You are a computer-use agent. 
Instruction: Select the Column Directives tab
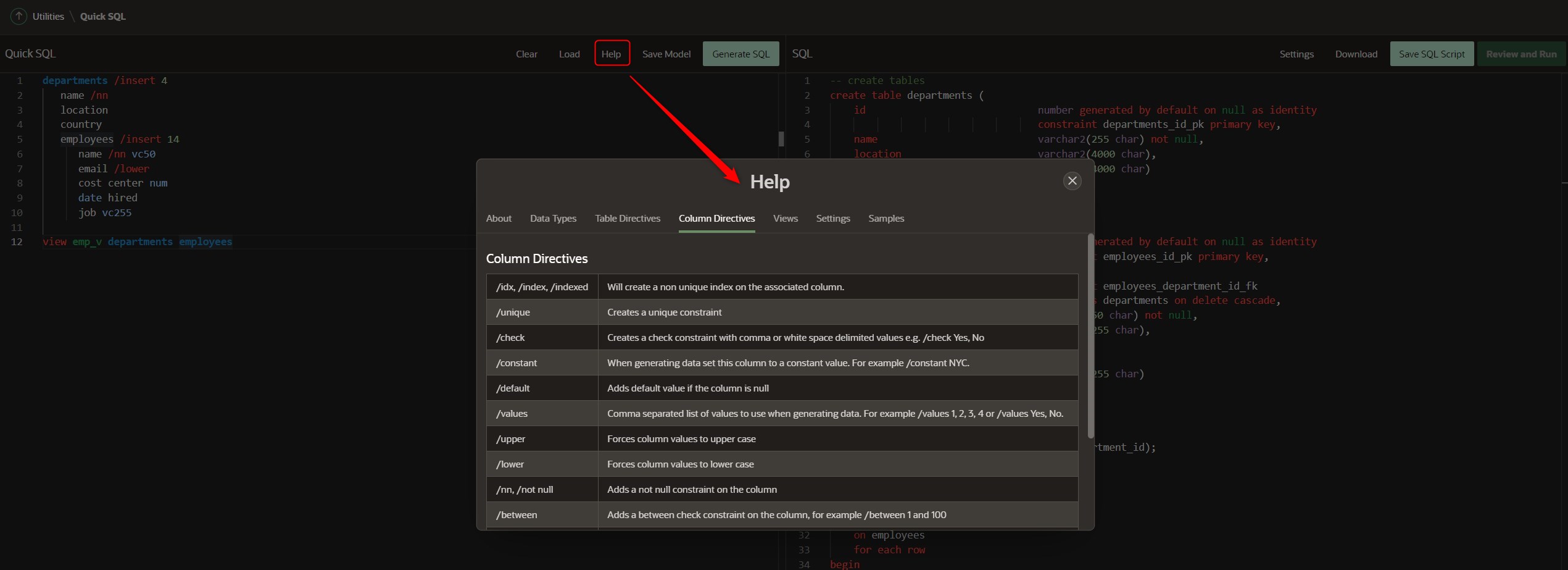click(x=716, y=219)
